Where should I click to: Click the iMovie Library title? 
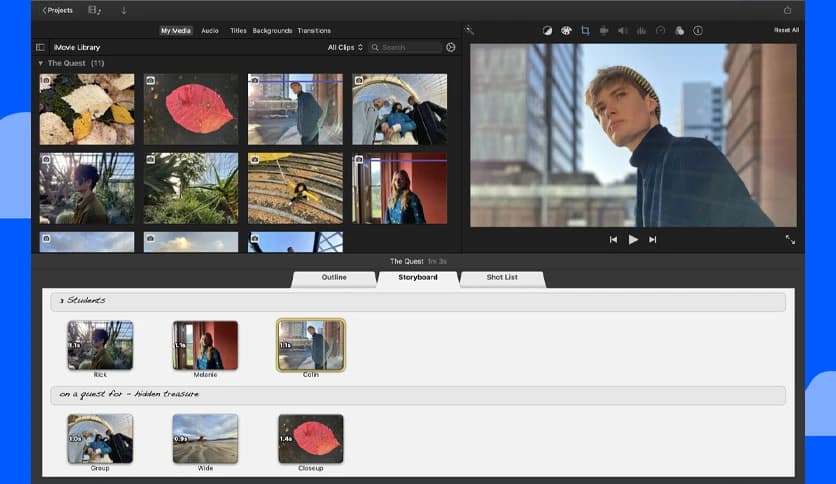click(77, 47)
